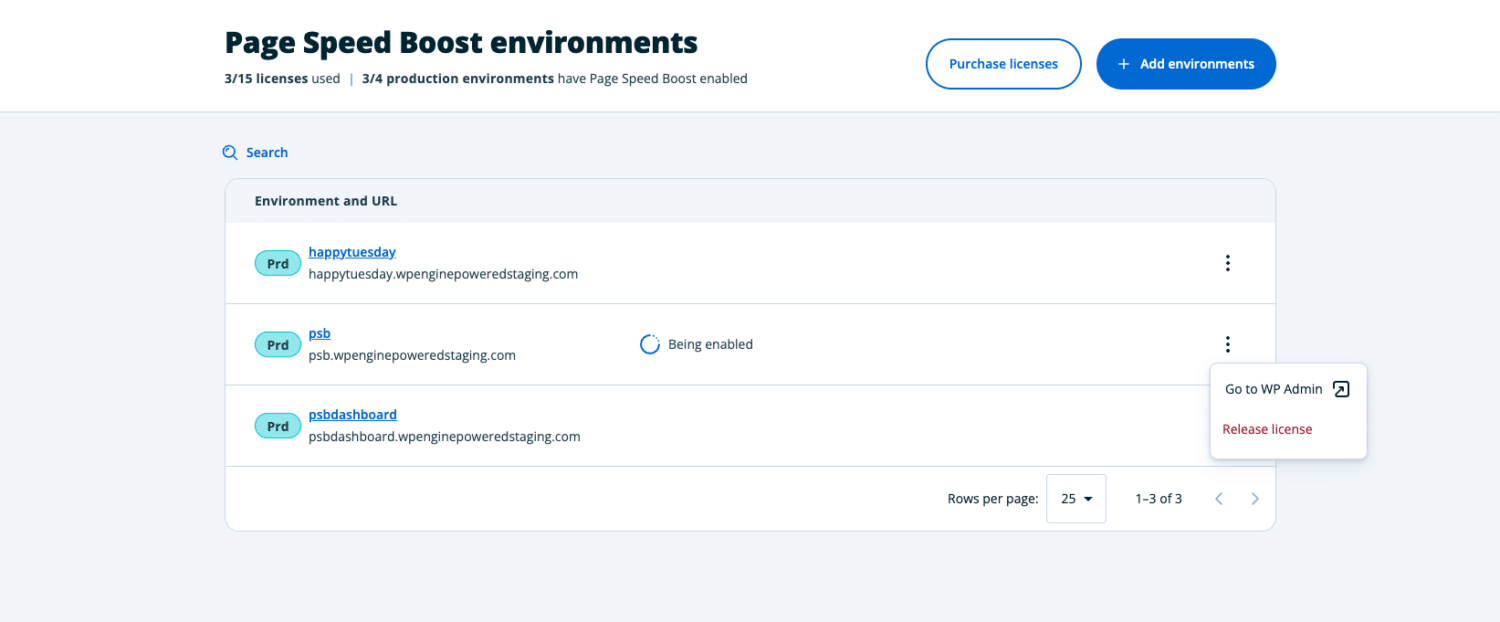Click the Being enabled spinner icon
The width and height of the screenshot is (1500, 622).
(650, 343)
